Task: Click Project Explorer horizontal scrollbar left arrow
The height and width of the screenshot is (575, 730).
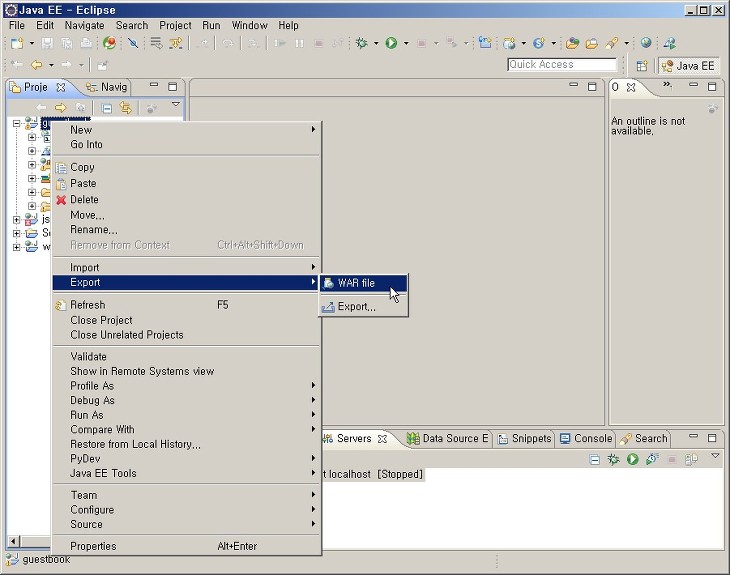Action: click(13, 541)
